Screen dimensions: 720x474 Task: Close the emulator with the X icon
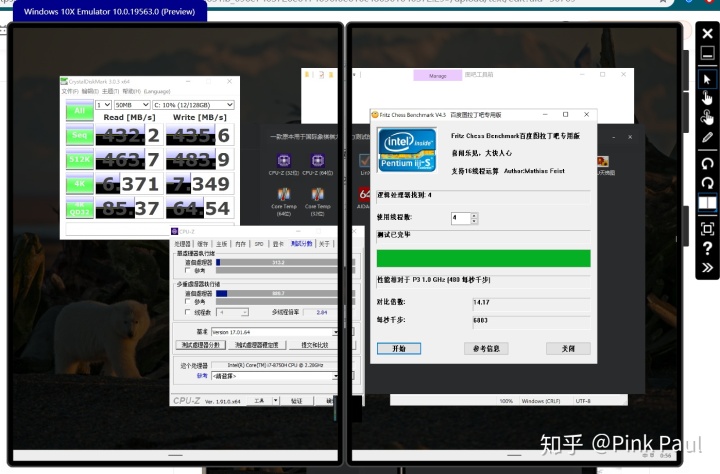(x=707, y=33)
